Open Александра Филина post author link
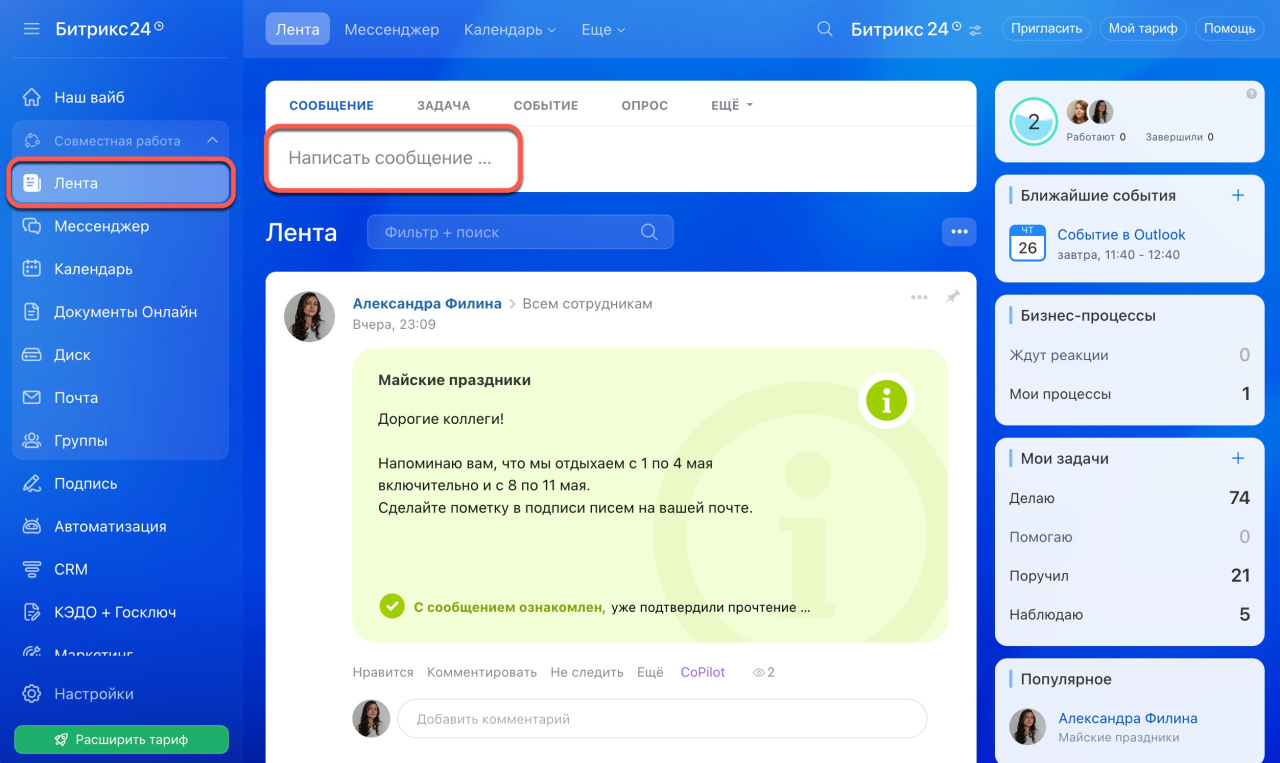The image size is (1280, 763). [427, 303]
